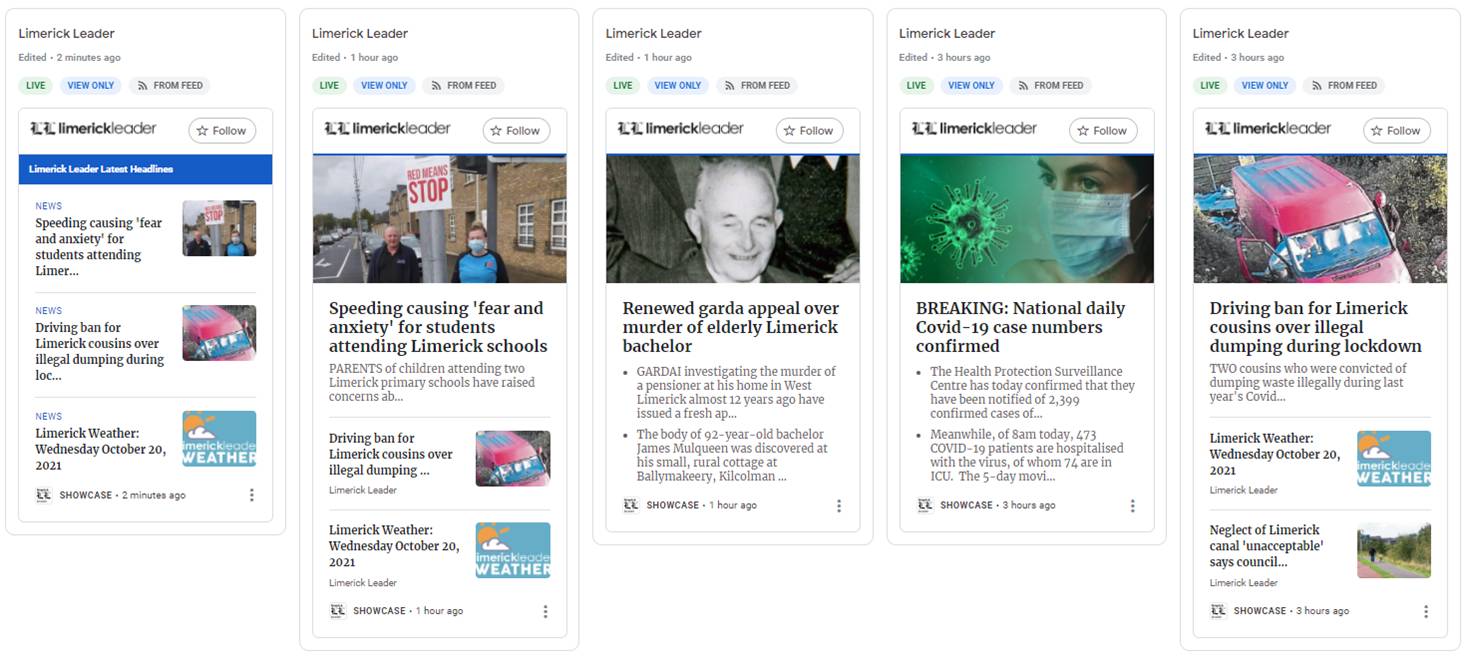Open three-dot menu on Covid-19 card
The image size is (1469, 659).
1132,506
